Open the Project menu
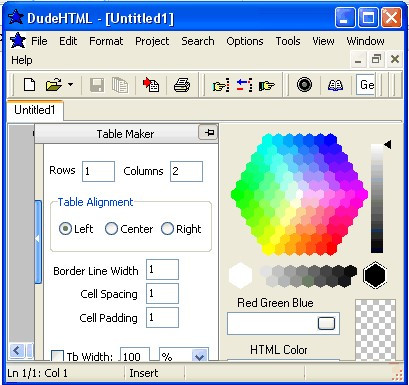409x385 pixels. pyautogui.click(x=152, y=41)
